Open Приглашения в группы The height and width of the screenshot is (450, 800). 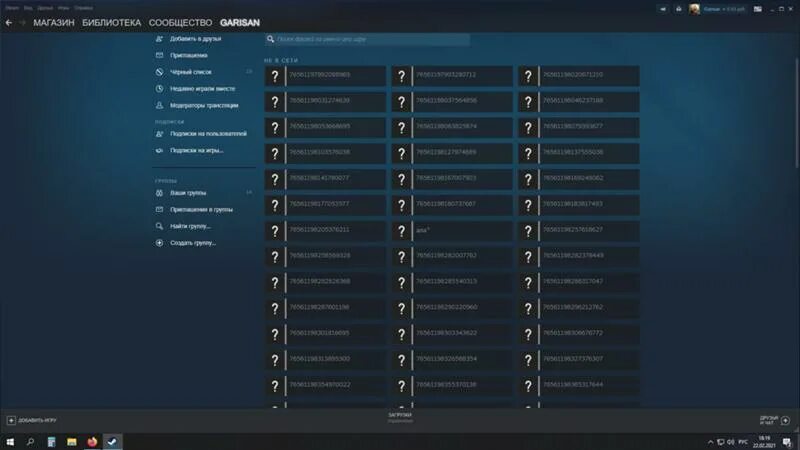point(201,210)
